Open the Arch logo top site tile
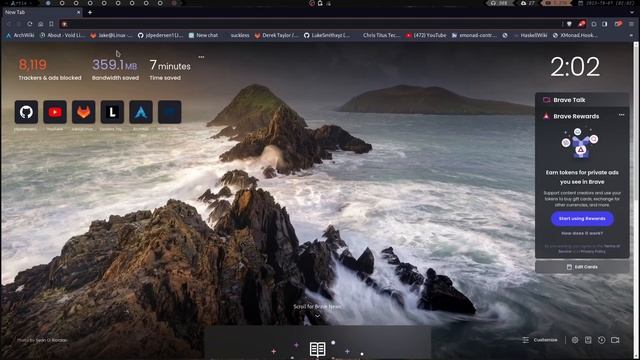640x360 pixels. [141, 112]
